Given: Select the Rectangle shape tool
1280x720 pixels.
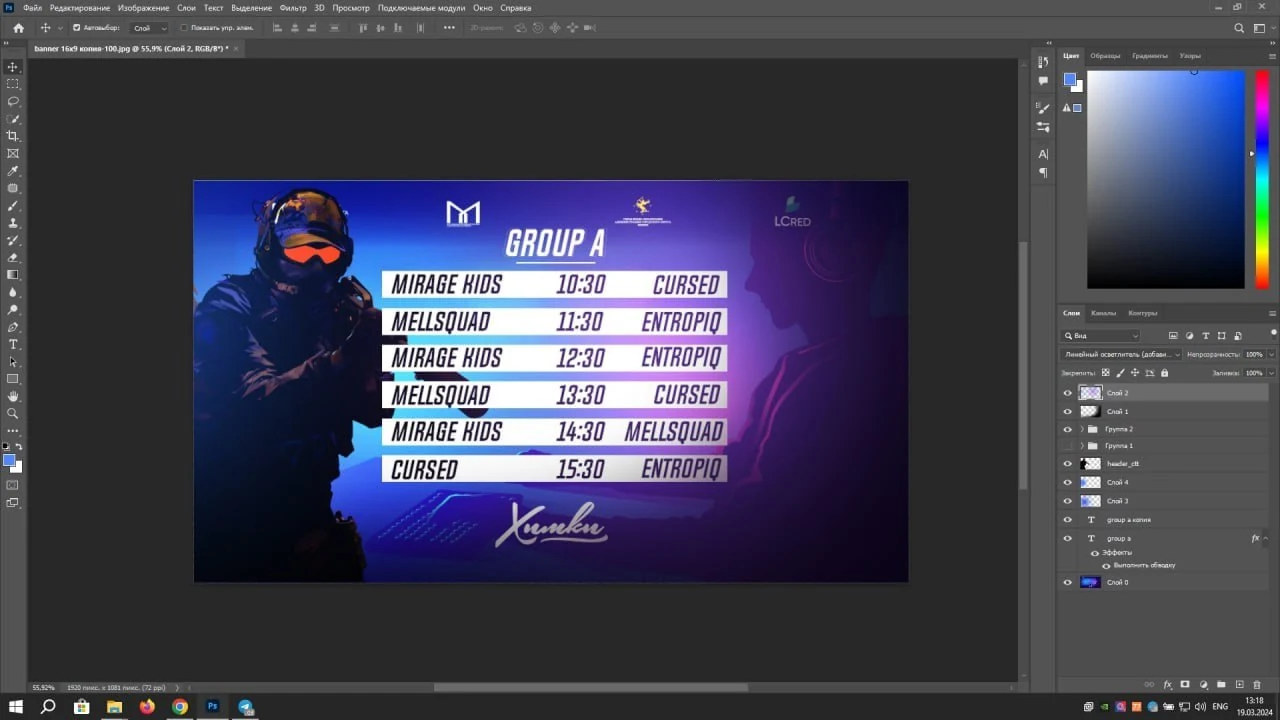Looking at the screenshot, I should tap(13, 379).
